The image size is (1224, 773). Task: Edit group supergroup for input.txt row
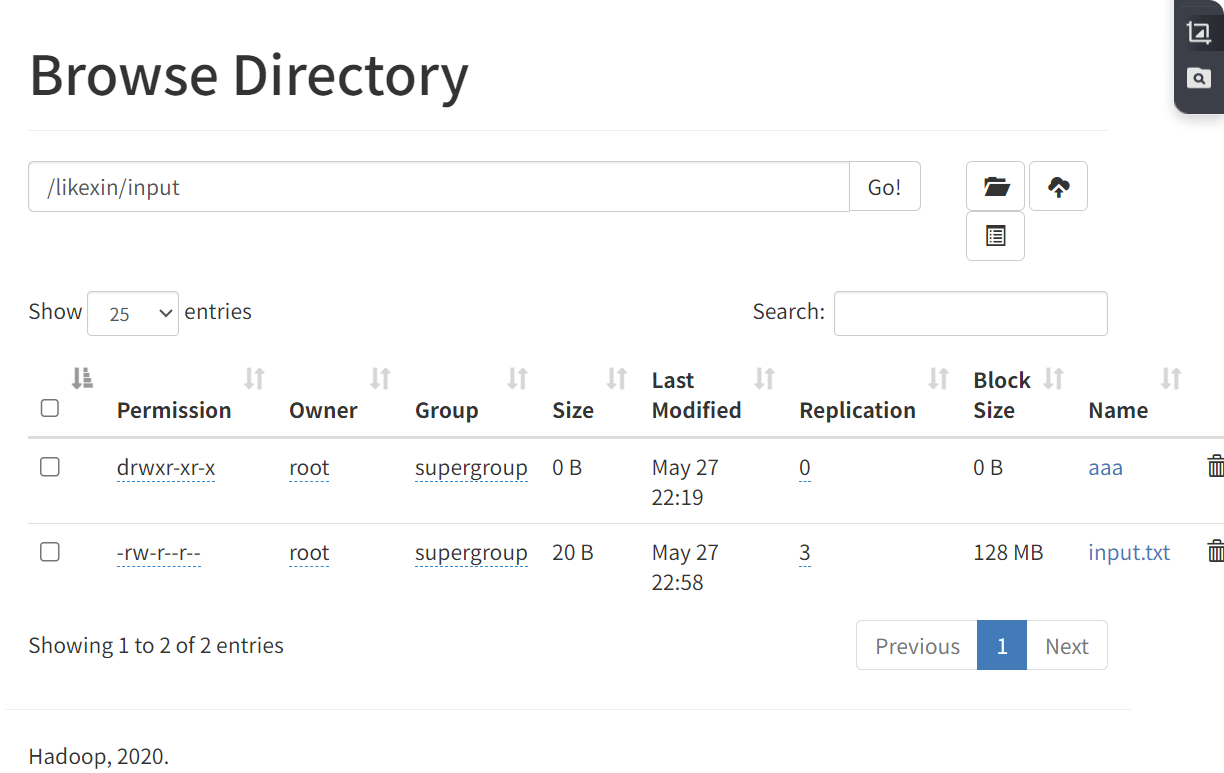point(471,552)
